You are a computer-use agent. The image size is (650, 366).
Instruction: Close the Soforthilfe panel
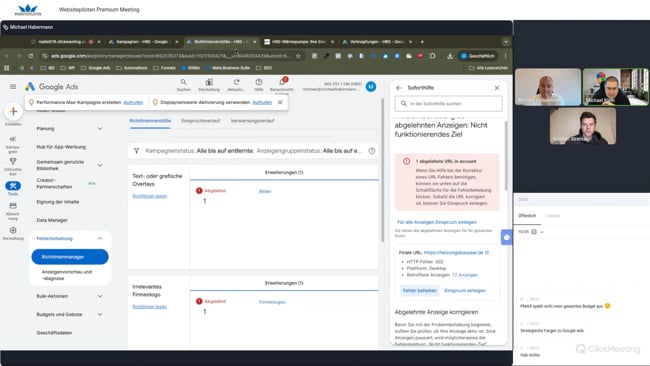point(497,88)
